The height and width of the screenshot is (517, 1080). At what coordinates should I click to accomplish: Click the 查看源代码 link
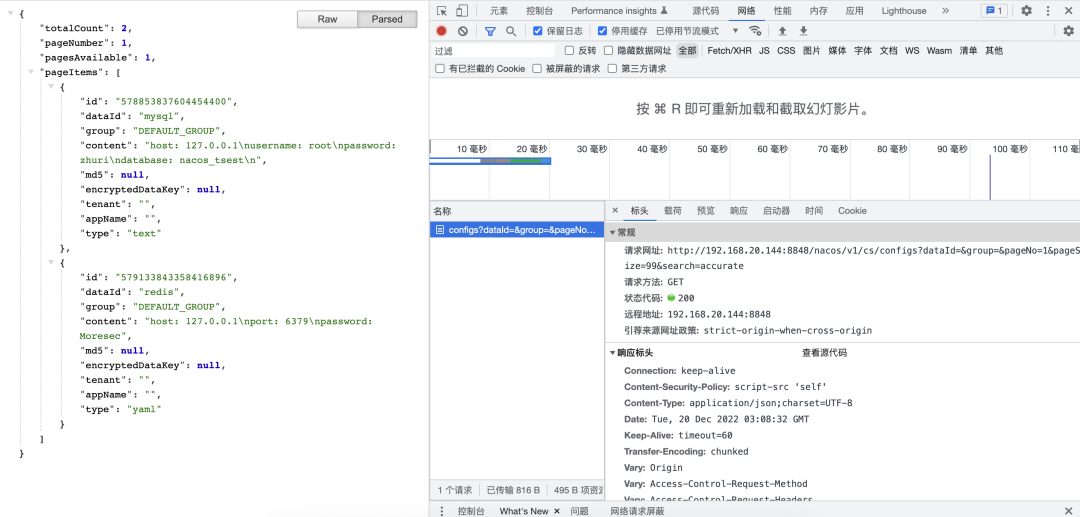click(824, 353)
